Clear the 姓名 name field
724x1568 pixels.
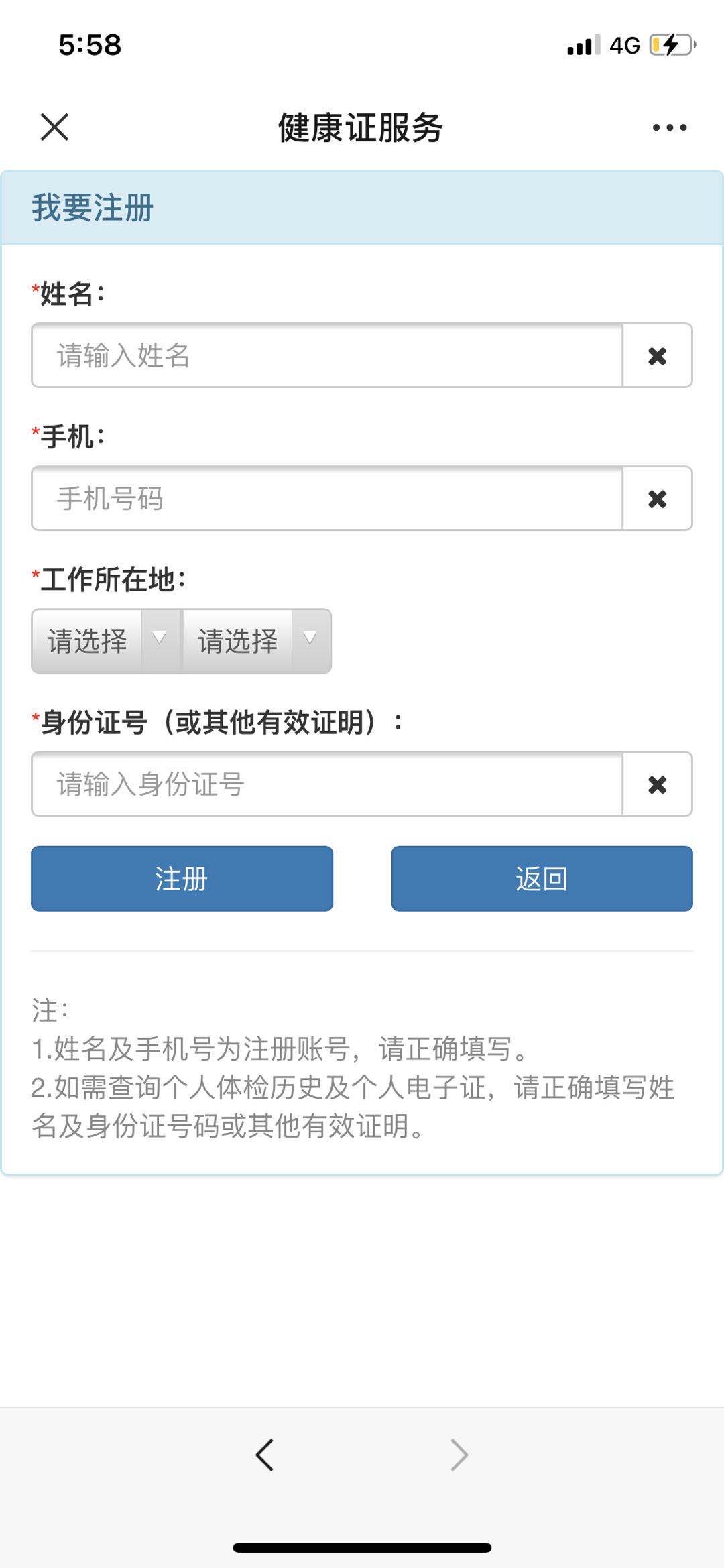[x=657, y=356]
